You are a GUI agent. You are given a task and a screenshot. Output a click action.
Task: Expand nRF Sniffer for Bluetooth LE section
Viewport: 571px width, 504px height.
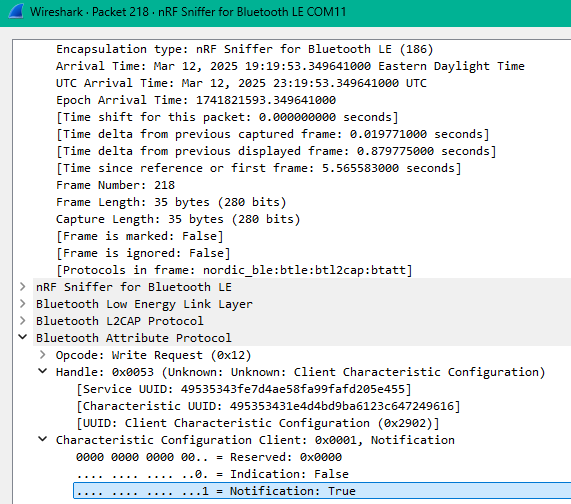point(23,287)
